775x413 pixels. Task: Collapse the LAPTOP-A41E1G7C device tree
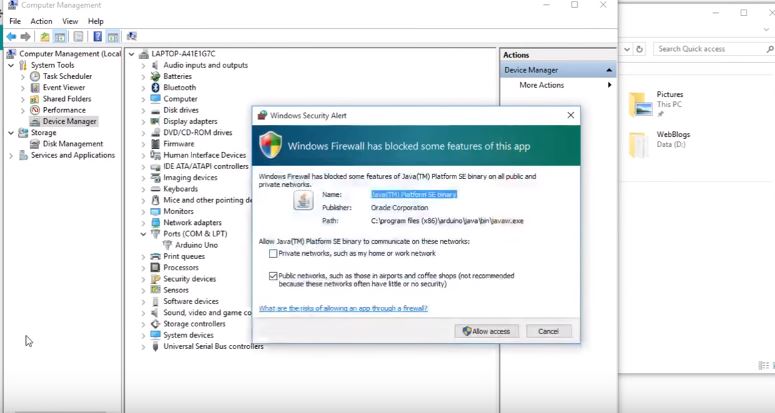(x=131, y=54)
